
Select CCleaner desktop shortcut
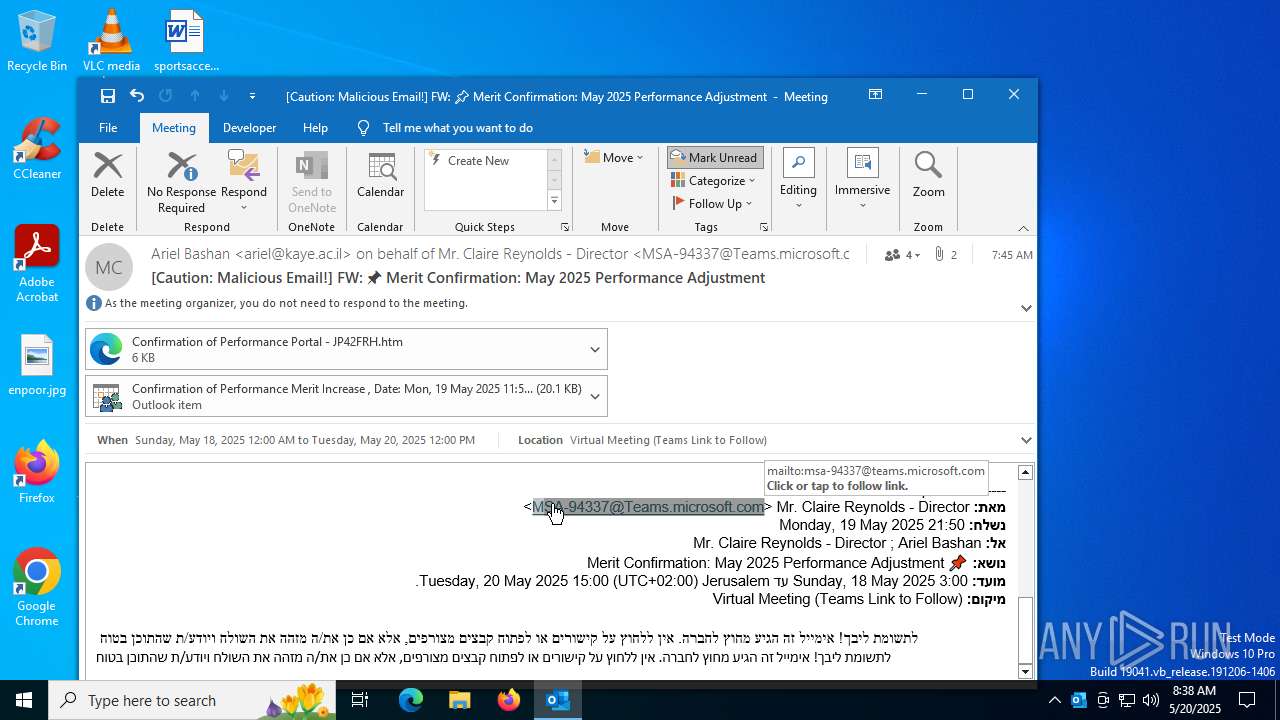tap(37, 150)
